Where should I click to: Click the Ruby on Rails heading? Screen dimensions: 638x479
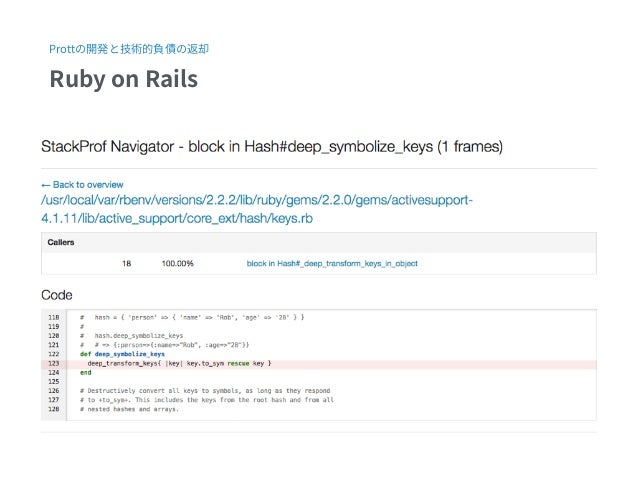pos(124,79)
